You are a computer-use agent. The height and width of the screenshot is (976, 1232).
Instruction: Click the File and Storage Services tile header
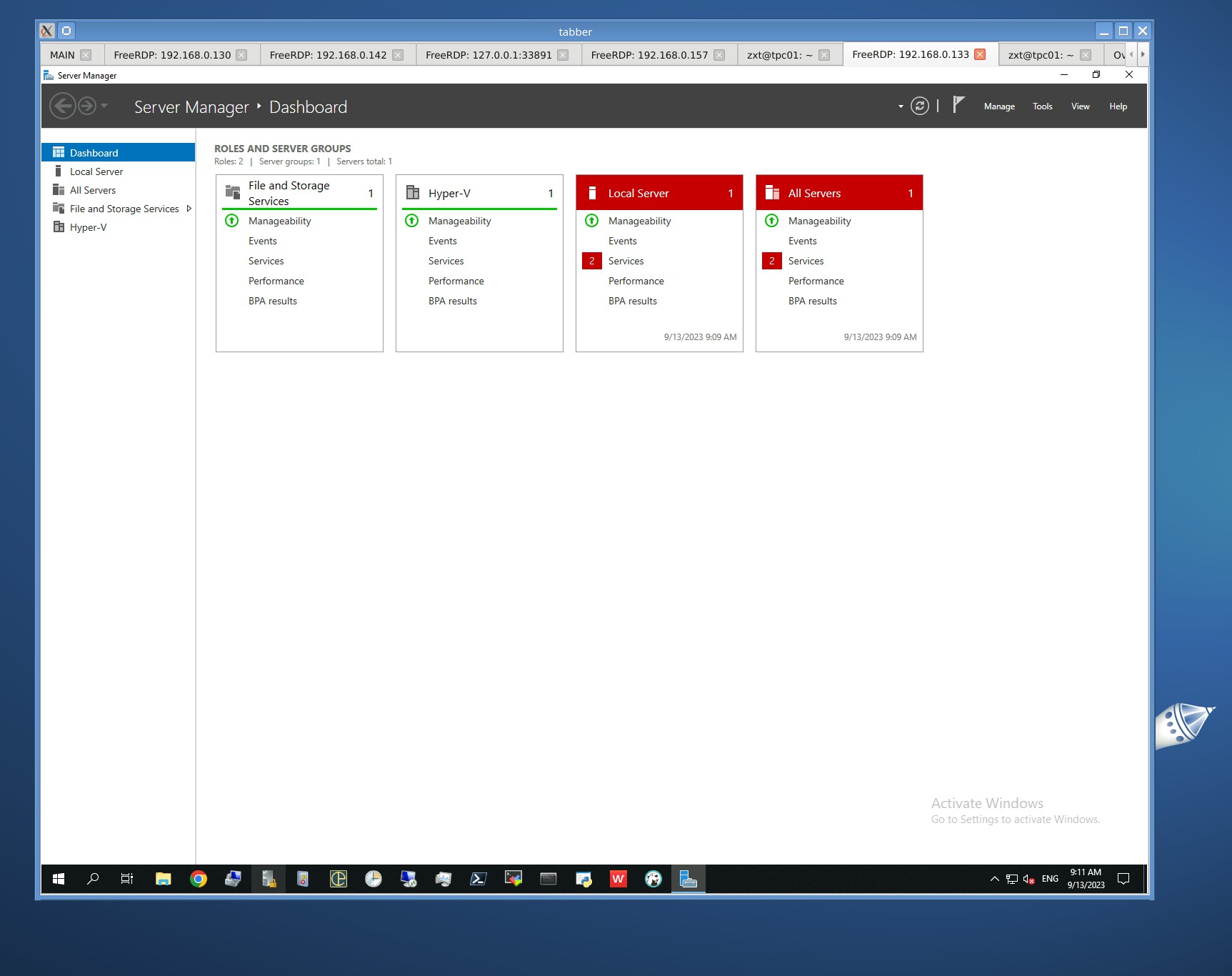click(299, 193)
